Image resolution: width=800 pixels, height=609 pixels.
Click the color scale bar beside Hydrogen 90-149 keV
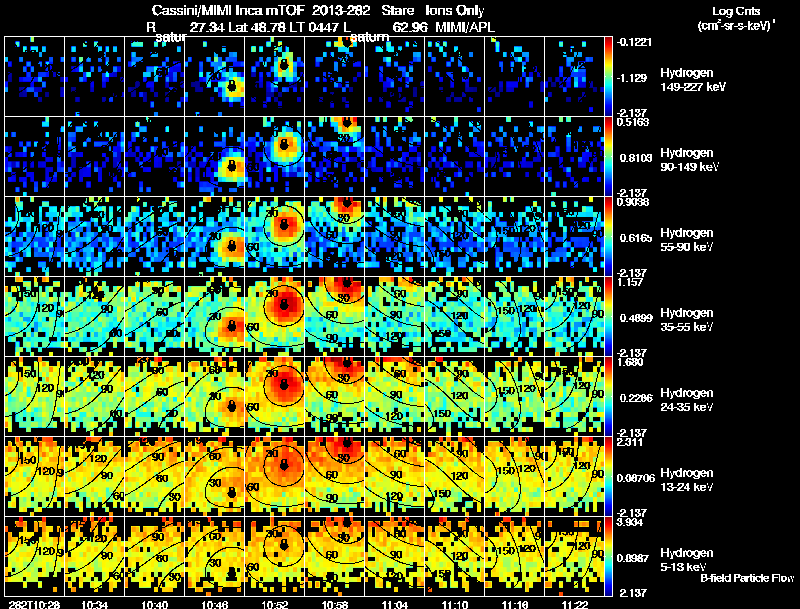point(608,156)
